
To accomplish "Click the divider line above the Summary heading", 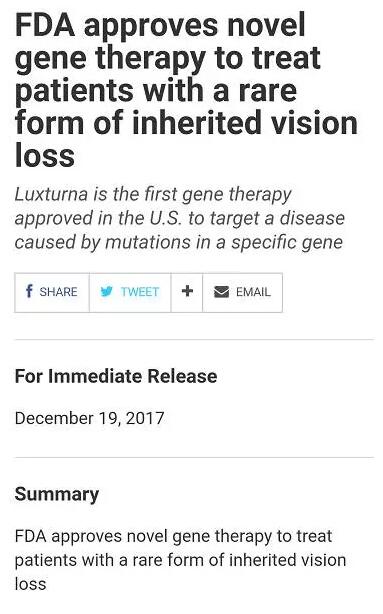I will pyautogui.click(x=194, y=457).
